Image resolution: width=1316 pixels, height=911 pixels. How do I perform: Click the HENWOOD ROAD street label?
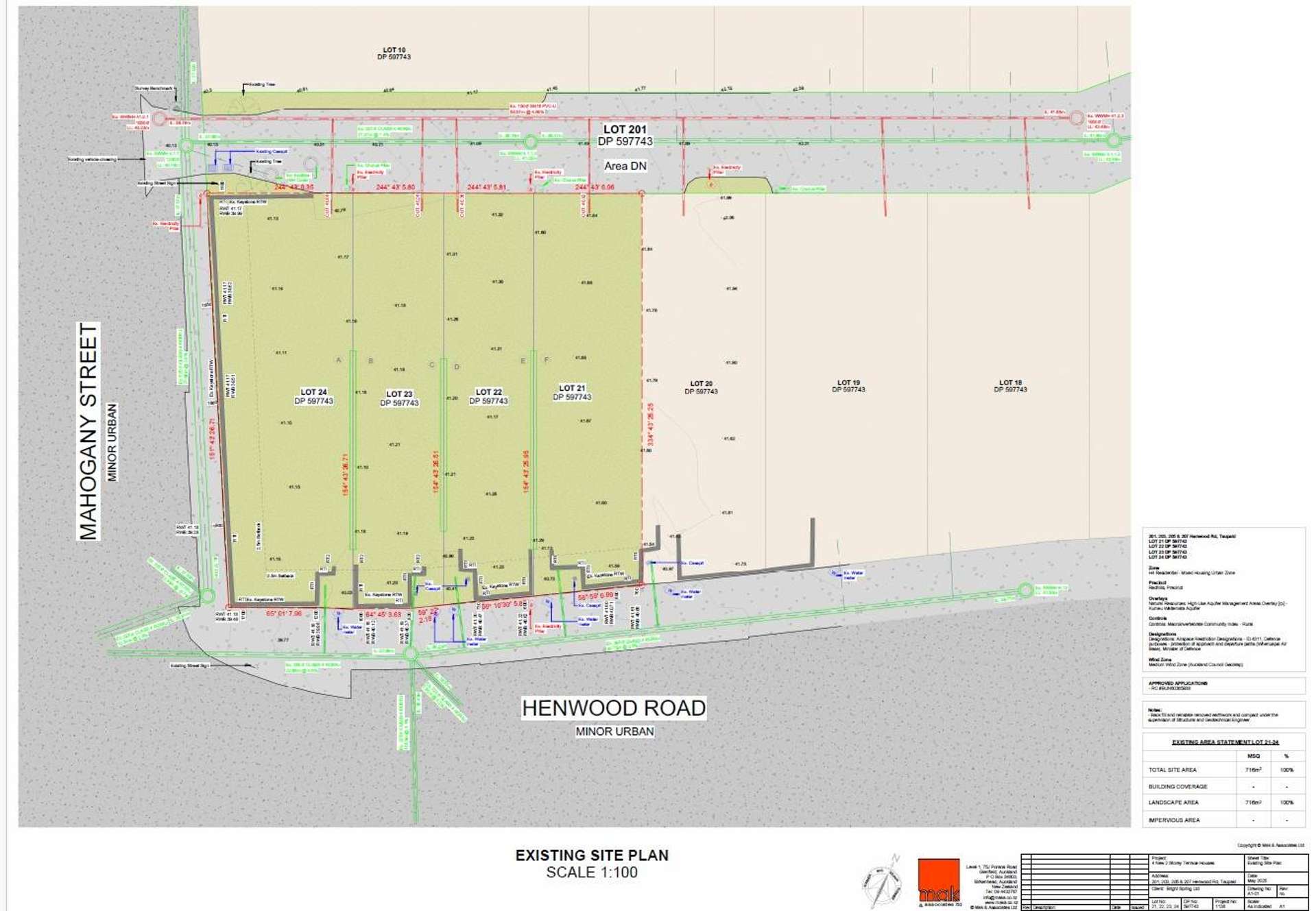click(x=614, y=708)
